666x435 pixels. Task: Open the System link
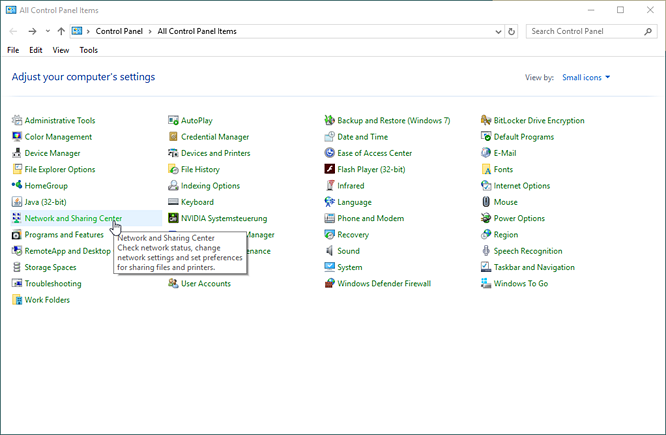(x=350, y=267)
